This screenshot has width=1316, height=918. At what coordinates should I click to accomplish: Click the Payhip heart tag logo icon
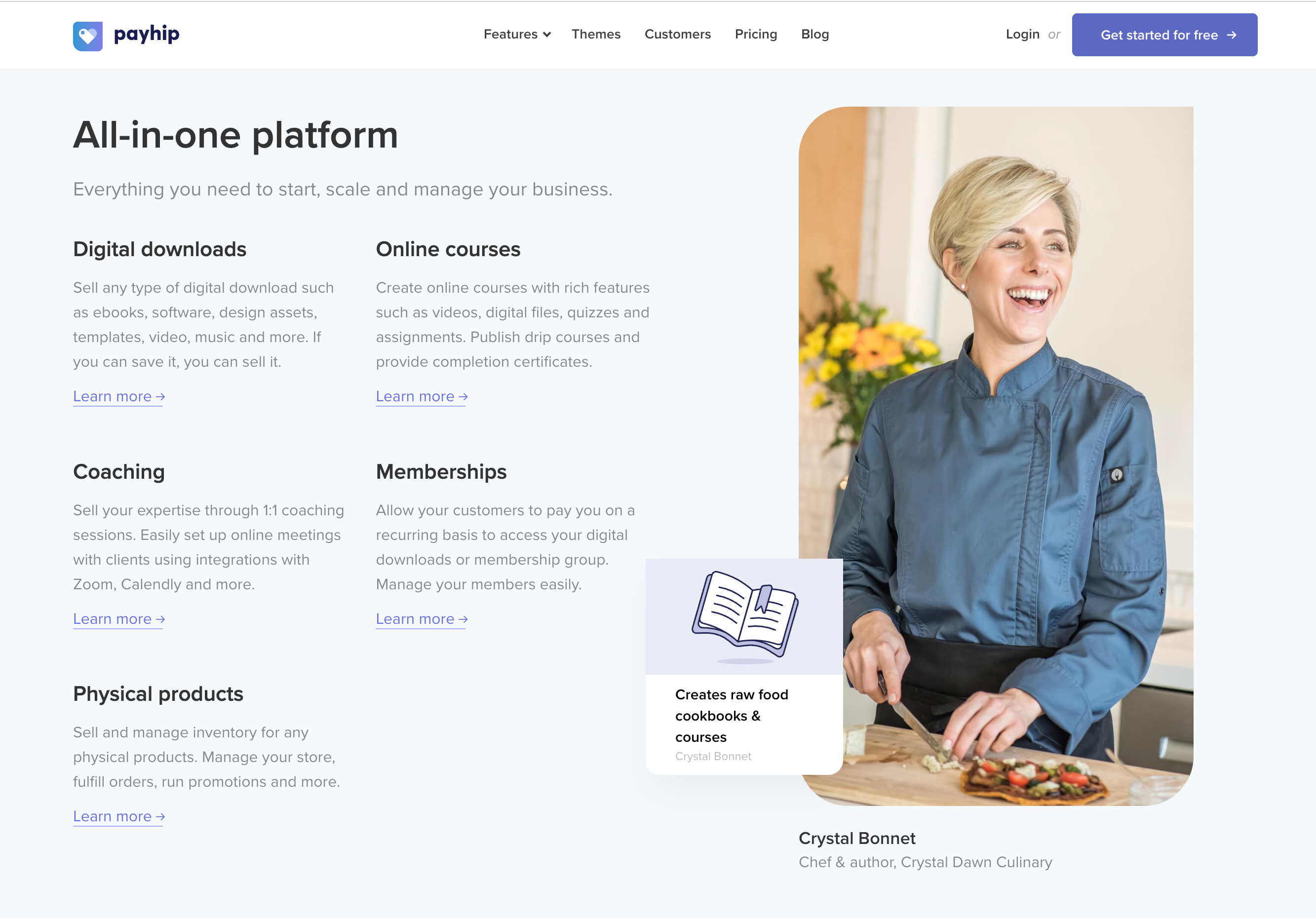tap(88, 36)
